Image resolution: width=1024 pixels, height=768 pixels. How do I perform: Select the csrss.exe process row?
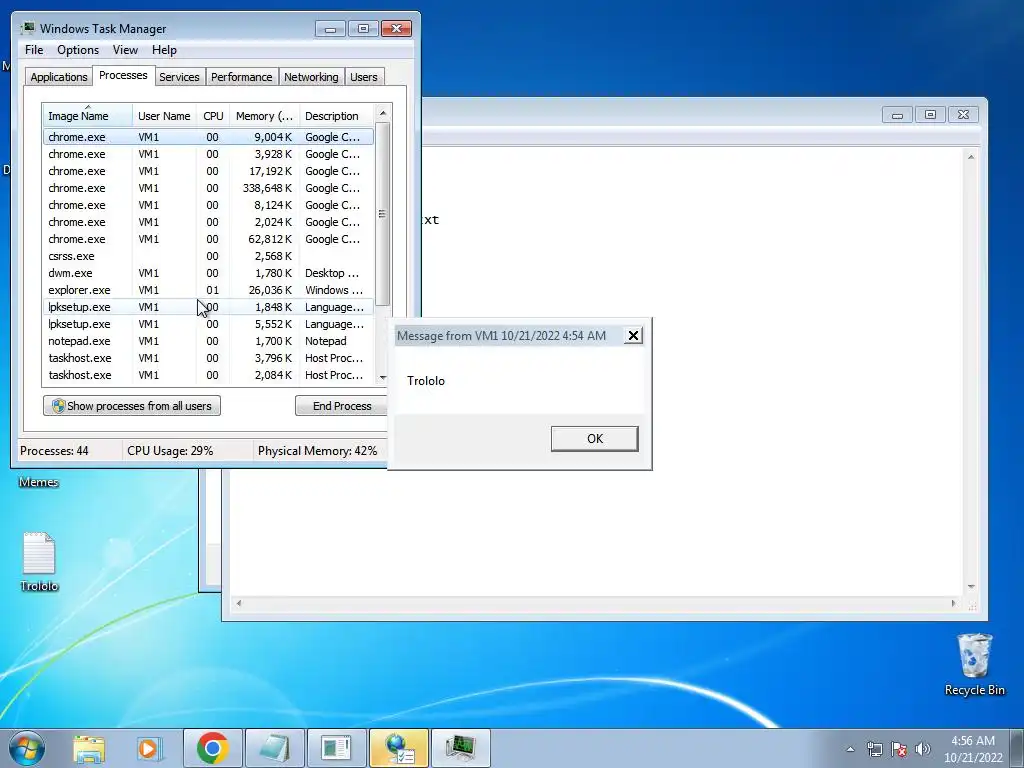coord(209,256)
